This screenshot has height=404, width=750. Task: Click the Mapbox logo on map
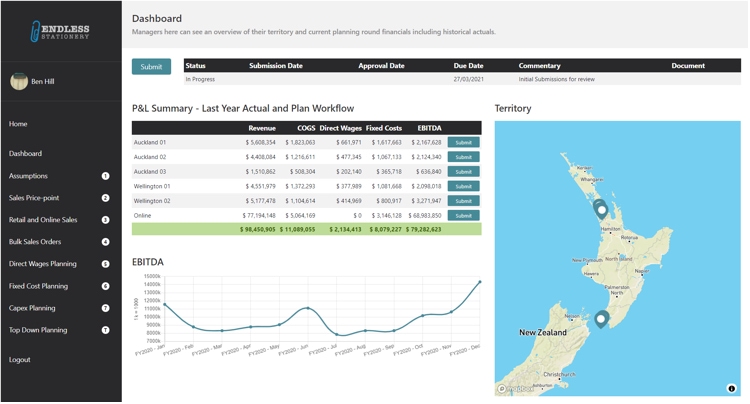coord(515,389)
